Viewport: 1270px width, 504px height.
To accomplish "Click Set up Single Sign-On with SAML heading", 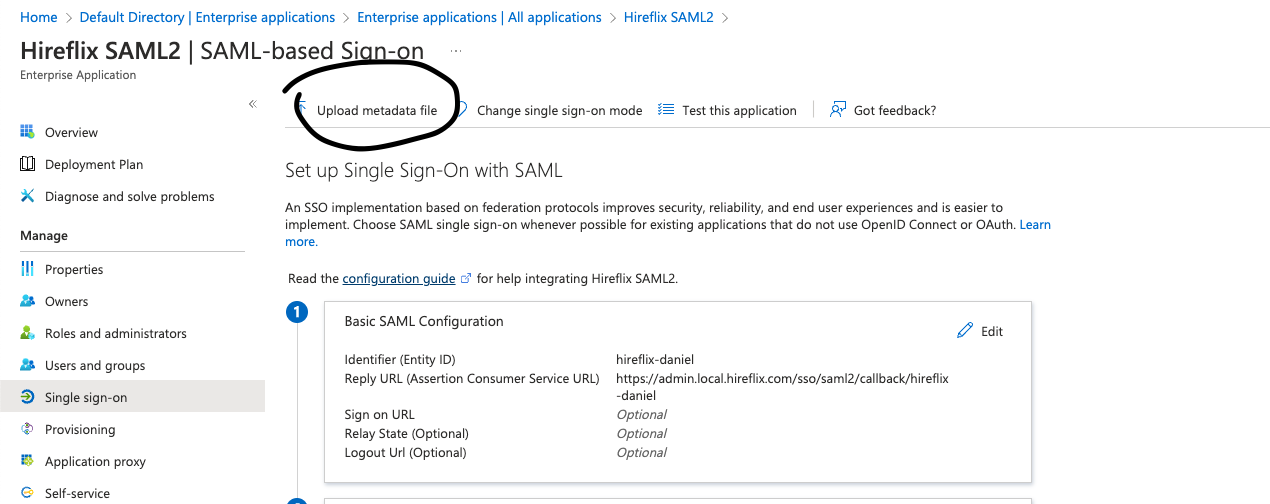I will (x=424, y=170).
